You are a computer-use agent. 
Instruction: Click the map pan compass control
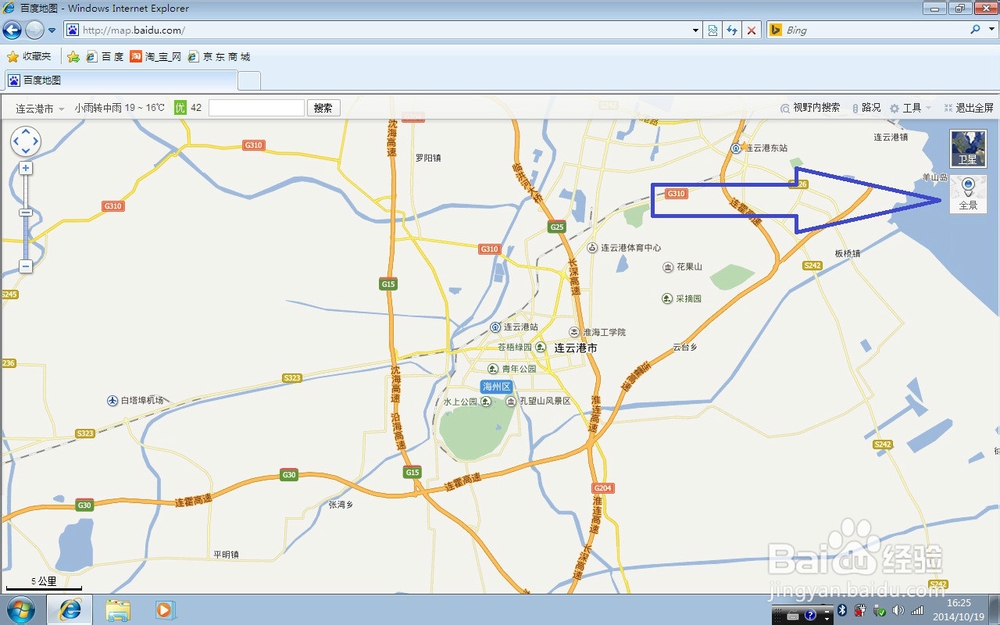click(x=26, y=142)
